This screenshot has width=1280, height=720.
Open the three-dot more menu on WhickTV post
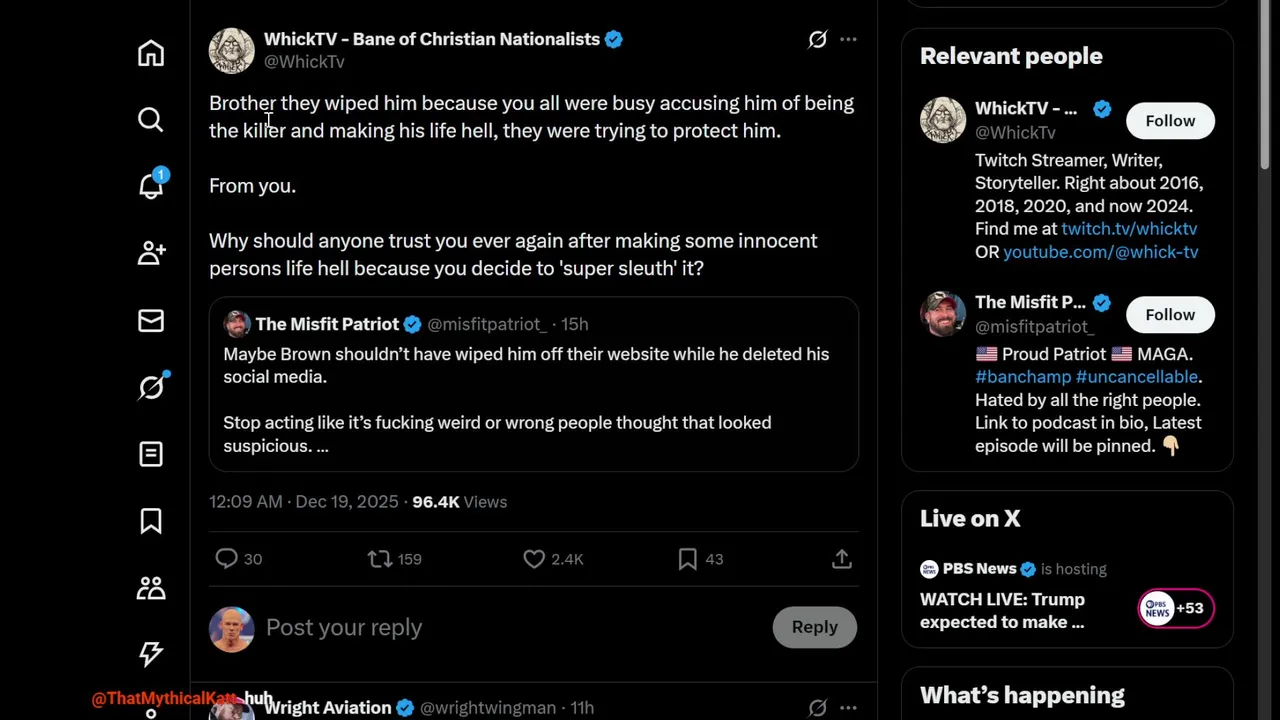pyautogui.click(x=848, y=39)
